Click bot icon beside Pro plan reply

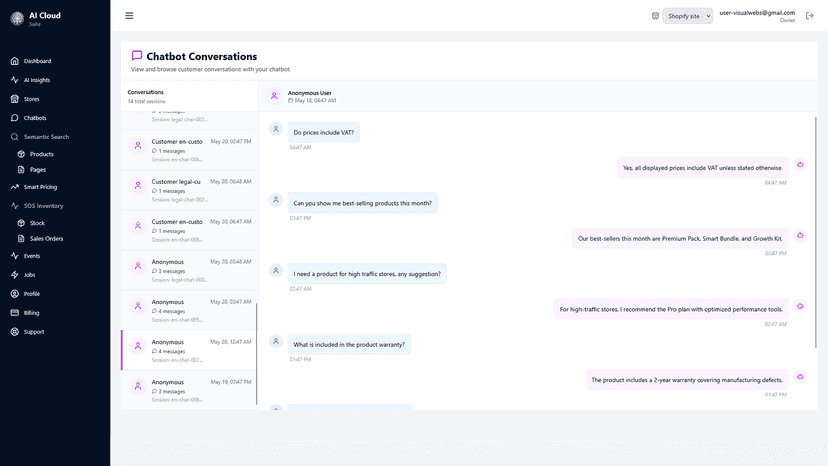tap(801, 306)
